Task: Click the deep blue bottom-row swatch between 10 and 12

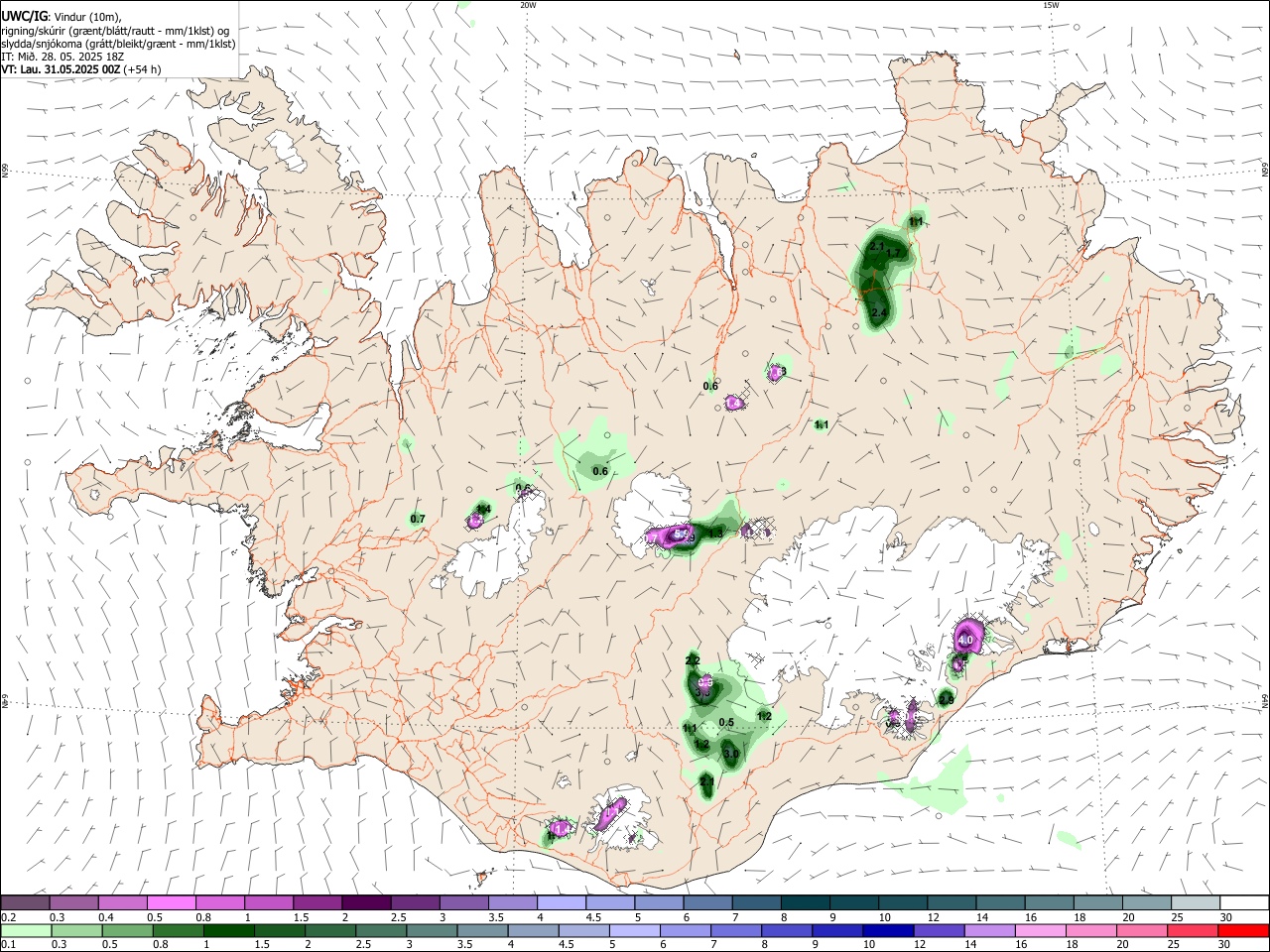Action: click(888, 930)
